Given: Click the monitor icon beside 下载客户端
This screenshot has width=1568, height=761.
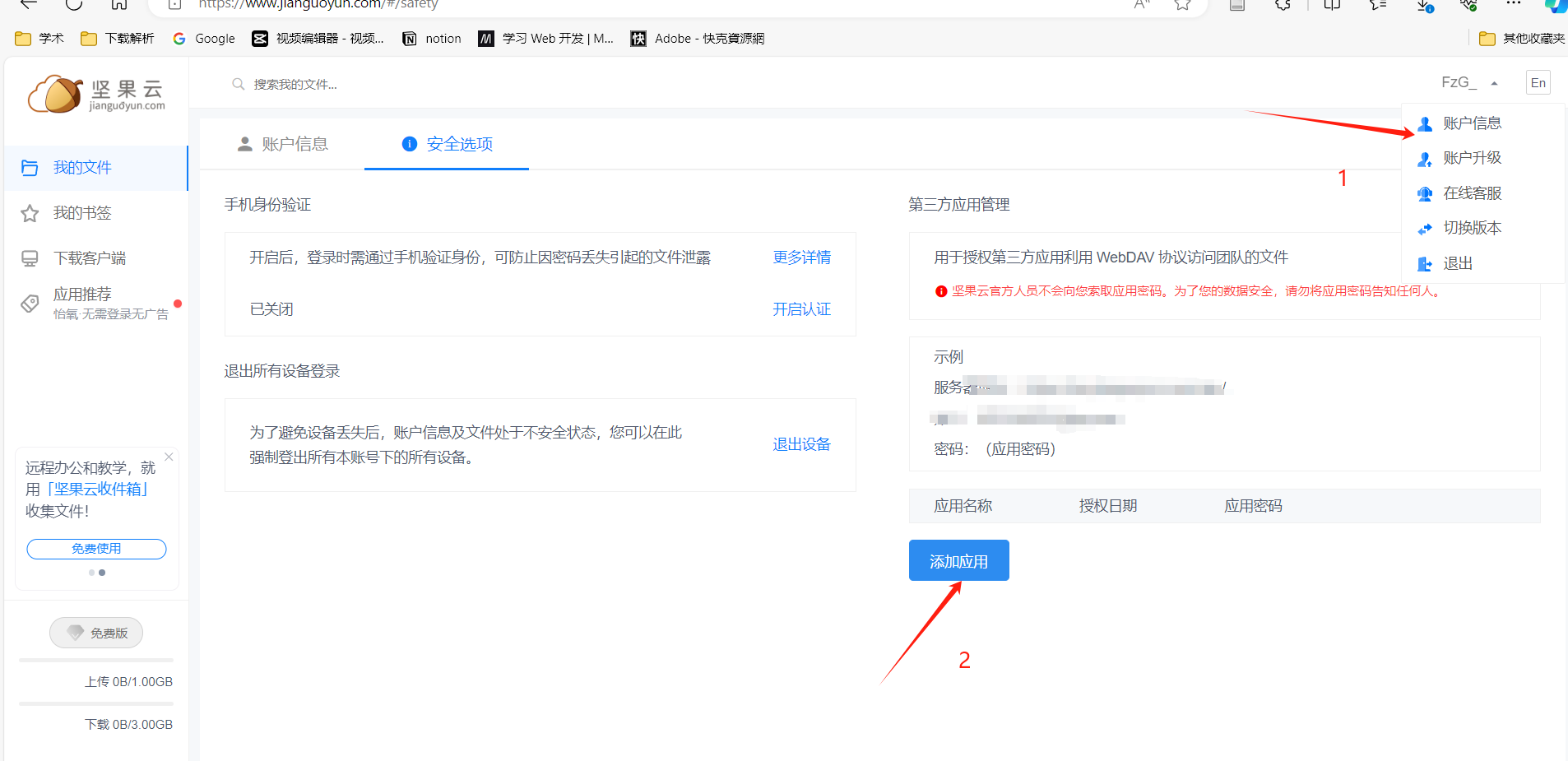Looking at the screenshot, I should click(x=30, y=258).
